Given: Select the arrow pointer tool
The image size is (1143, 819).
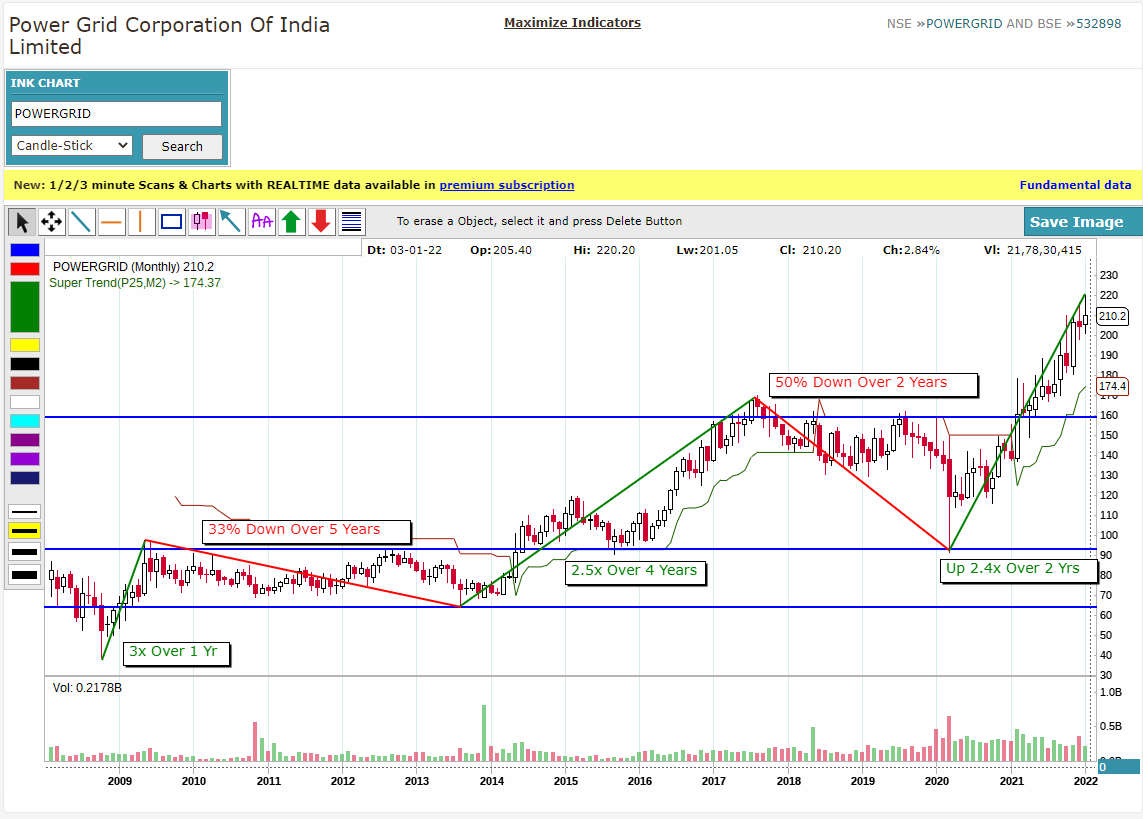Looking at the screenshot, I should coord(23,222).
